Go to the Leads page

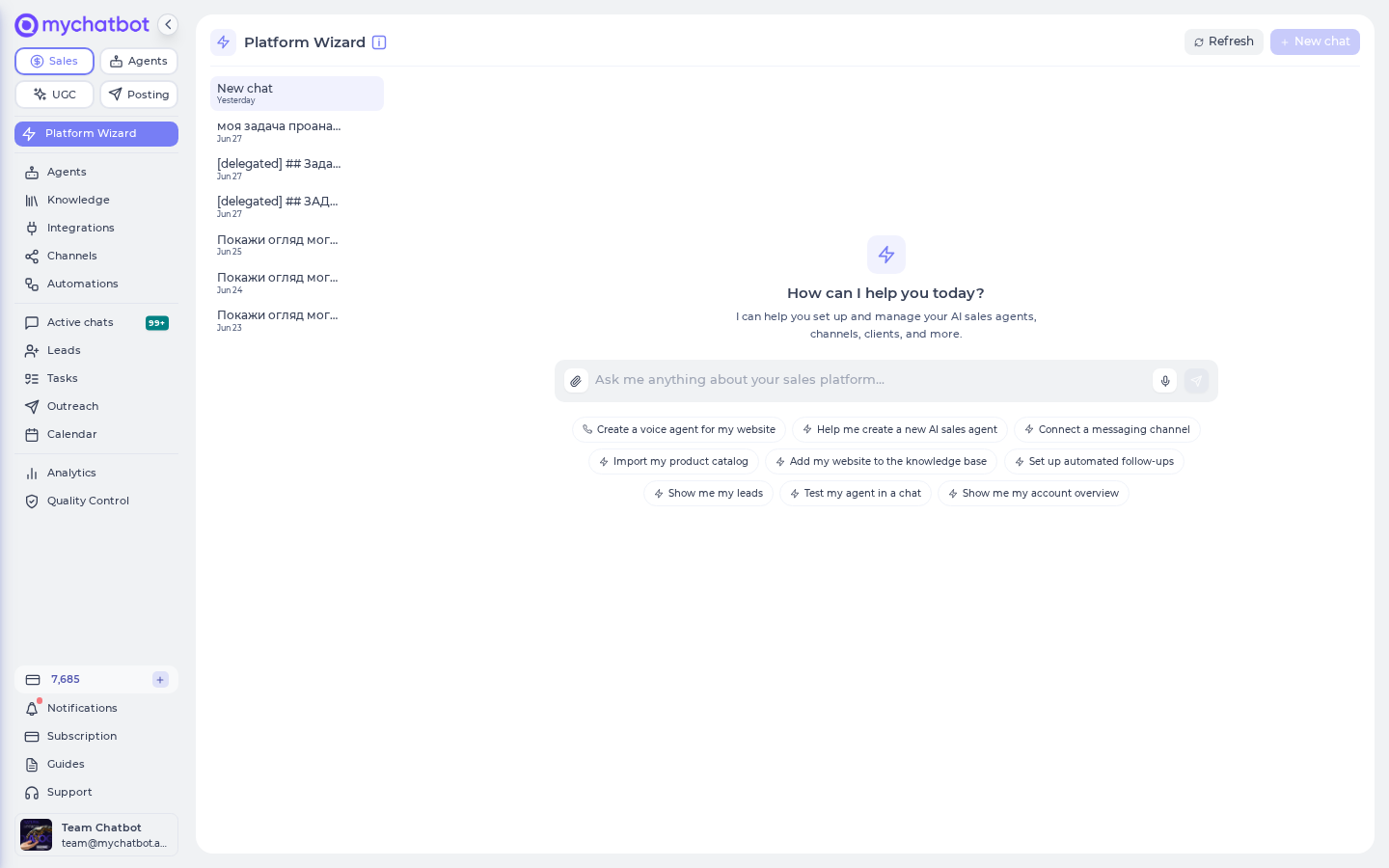pyautogui.click(x=96, y=350)
